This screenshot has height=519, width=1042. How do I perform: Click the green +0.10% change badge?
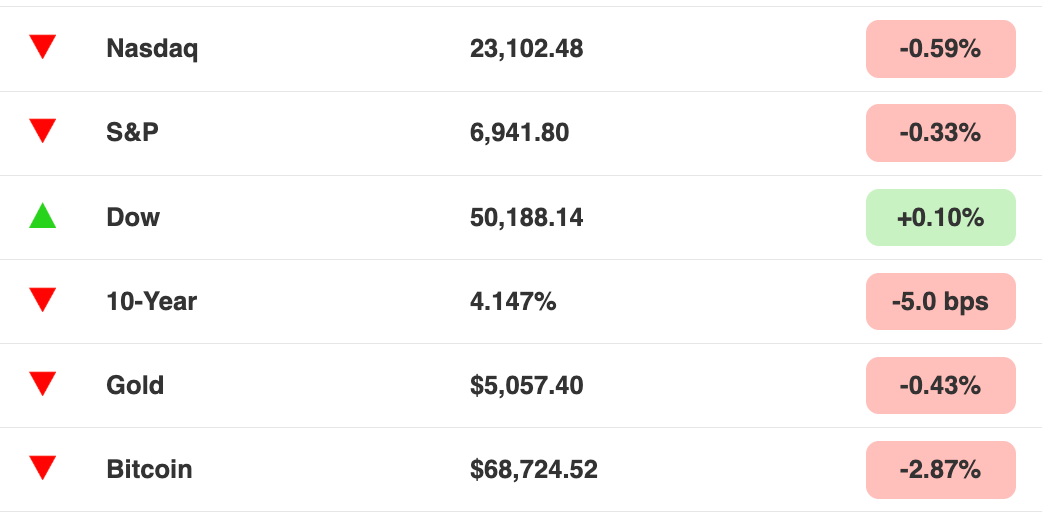click(940, 217)
